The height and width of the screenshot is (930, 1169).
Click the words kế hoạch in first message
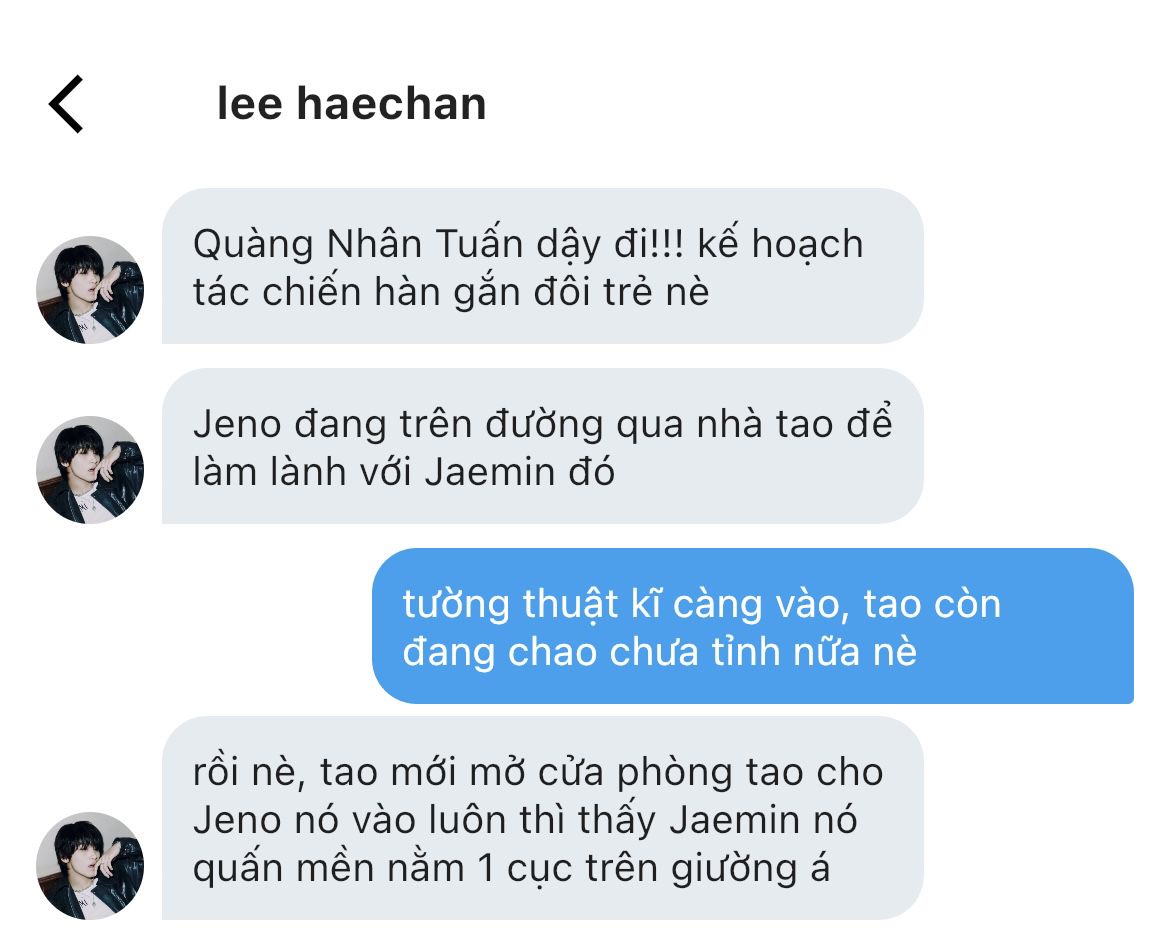781,245
